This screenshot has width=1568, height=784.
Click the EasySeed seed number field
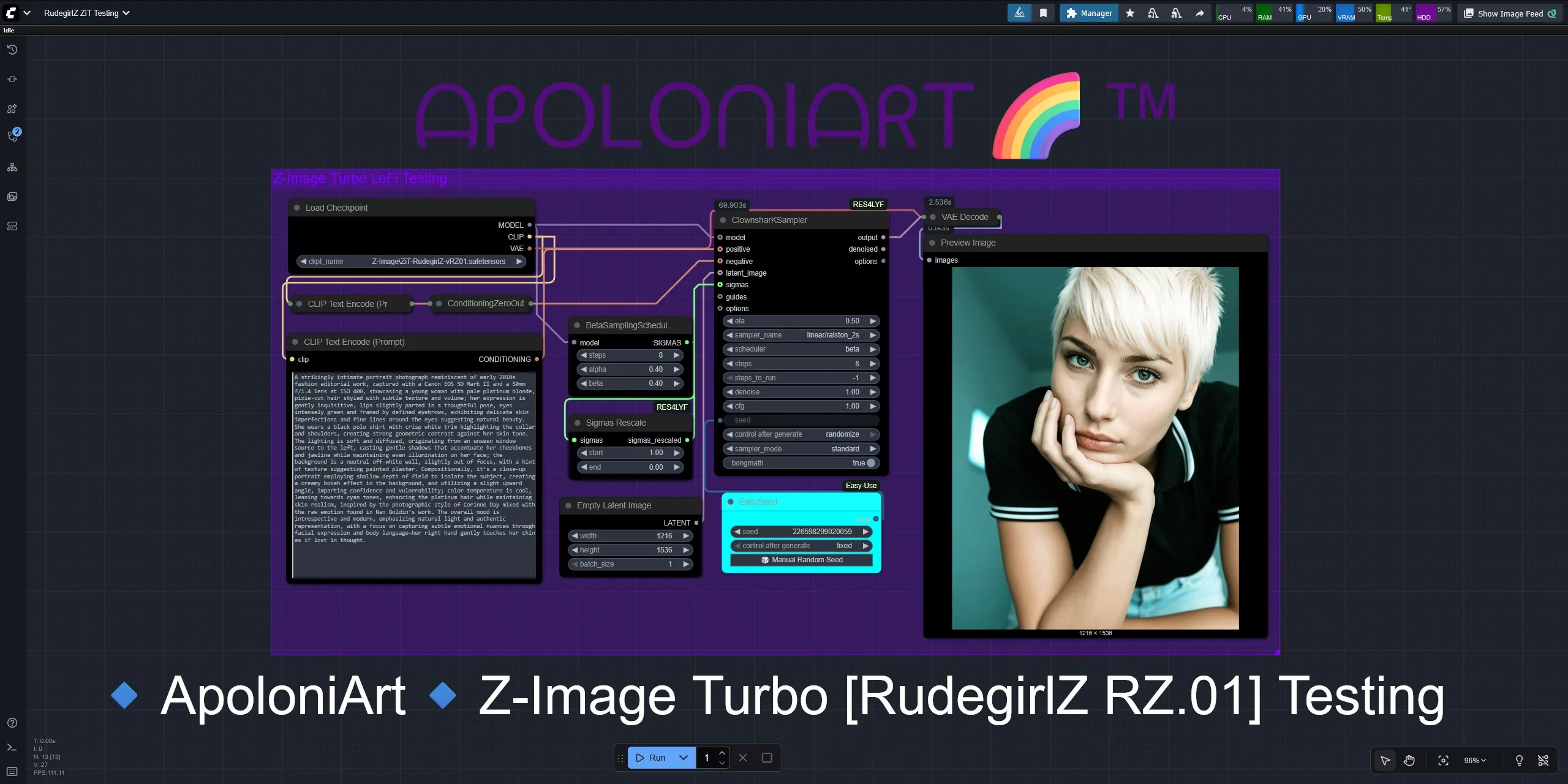pyautogui.click(x=801, y=532)
